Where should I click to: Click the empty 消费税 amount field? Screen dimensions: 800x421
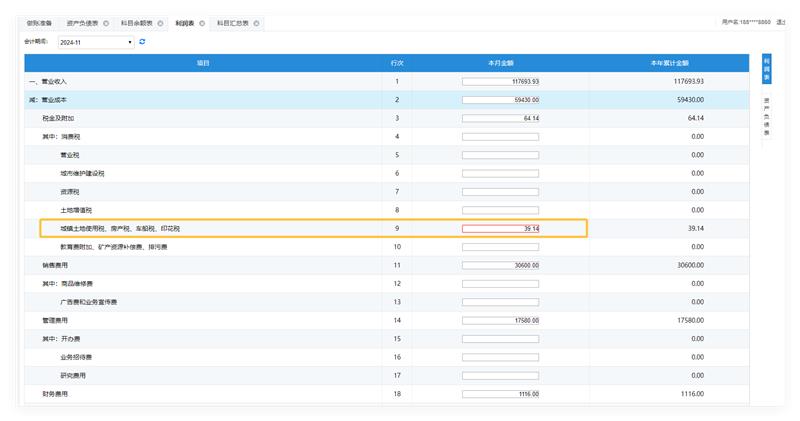click(x=500, y=137)
